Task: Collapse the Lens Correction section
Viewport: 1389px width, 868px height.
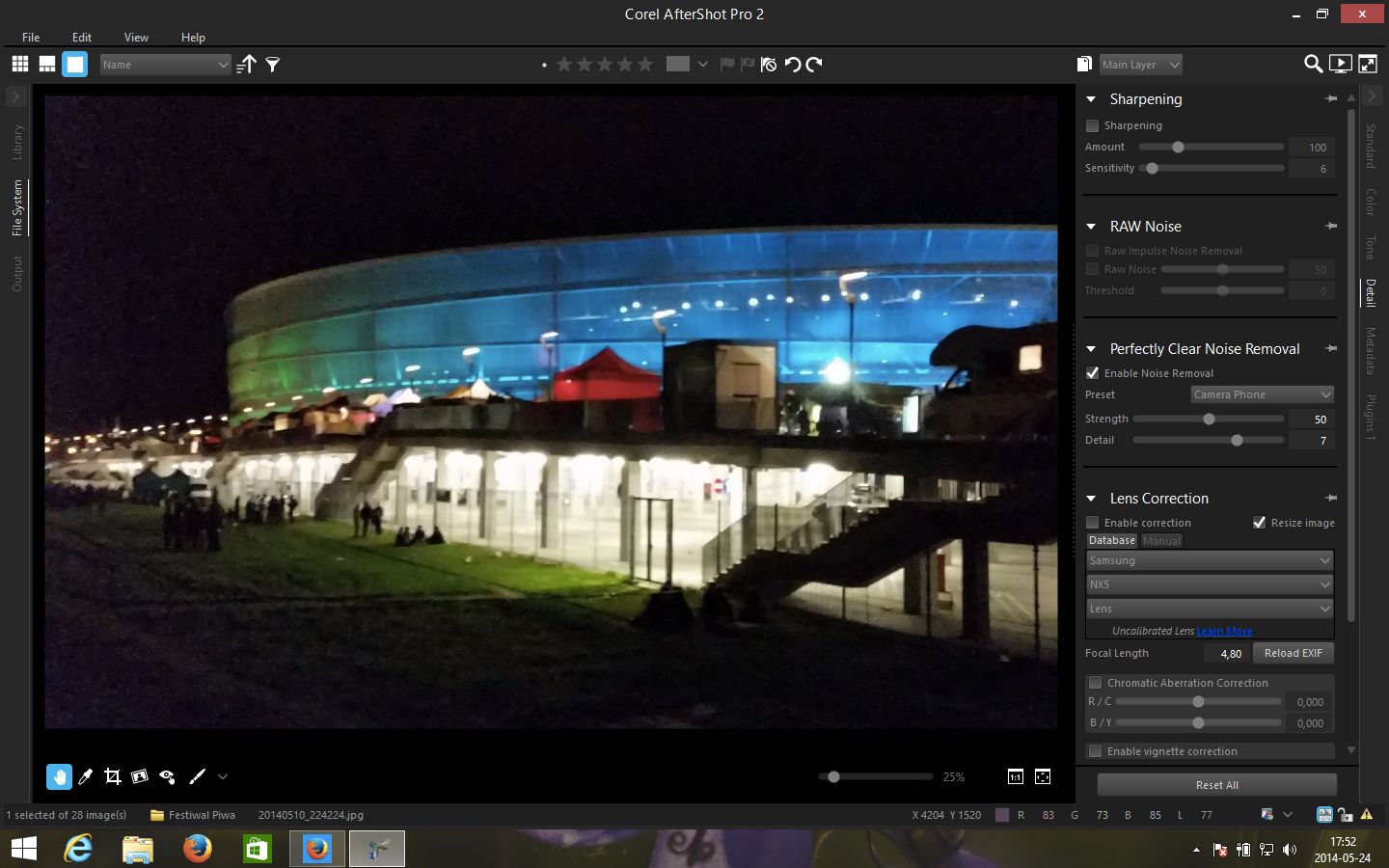Action: pos(1091,499)
